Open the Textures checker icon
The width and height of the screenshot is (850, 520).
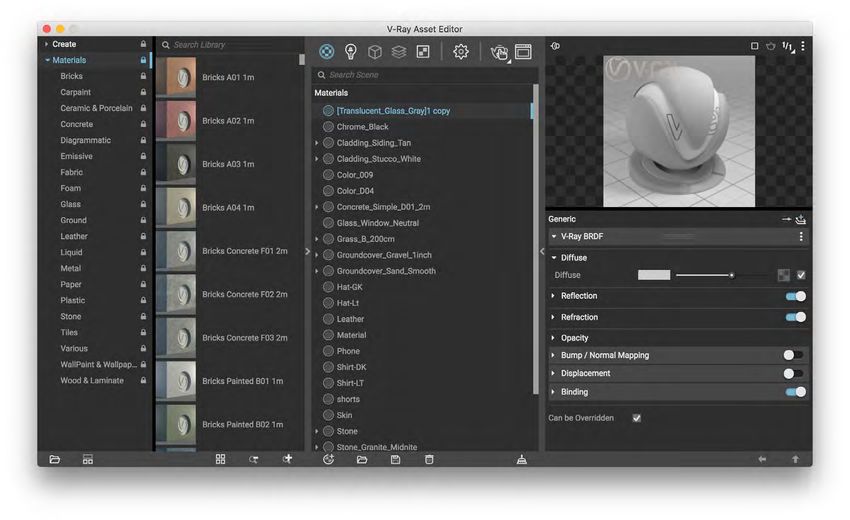pos(423,52)
